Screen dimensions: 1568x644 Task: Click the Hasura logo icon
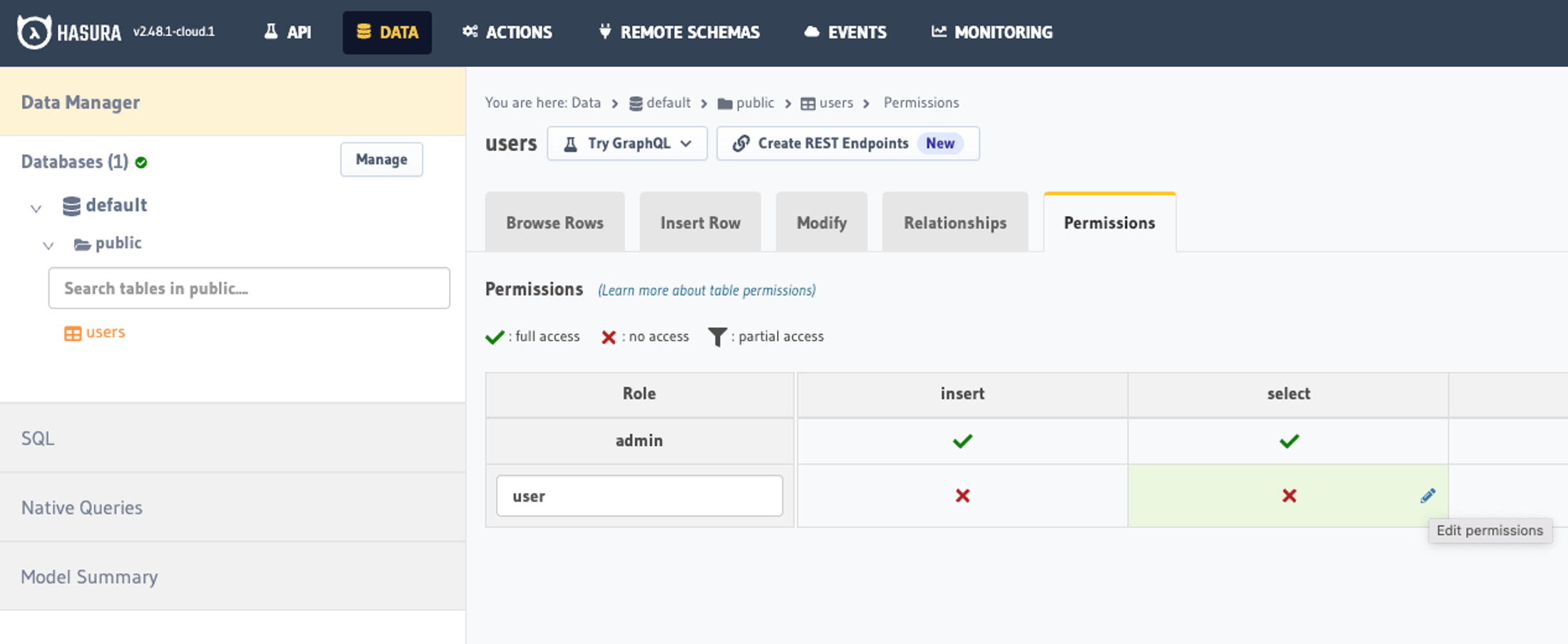(x=33, y=32)
